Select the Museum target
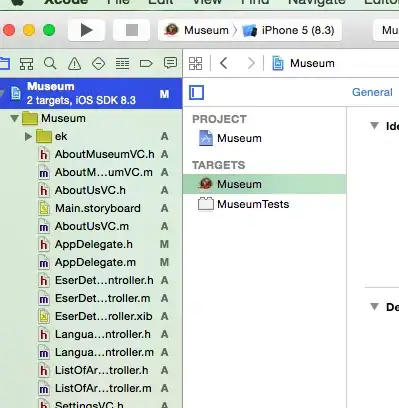399x408 pixels. click(x=265, y=184)
